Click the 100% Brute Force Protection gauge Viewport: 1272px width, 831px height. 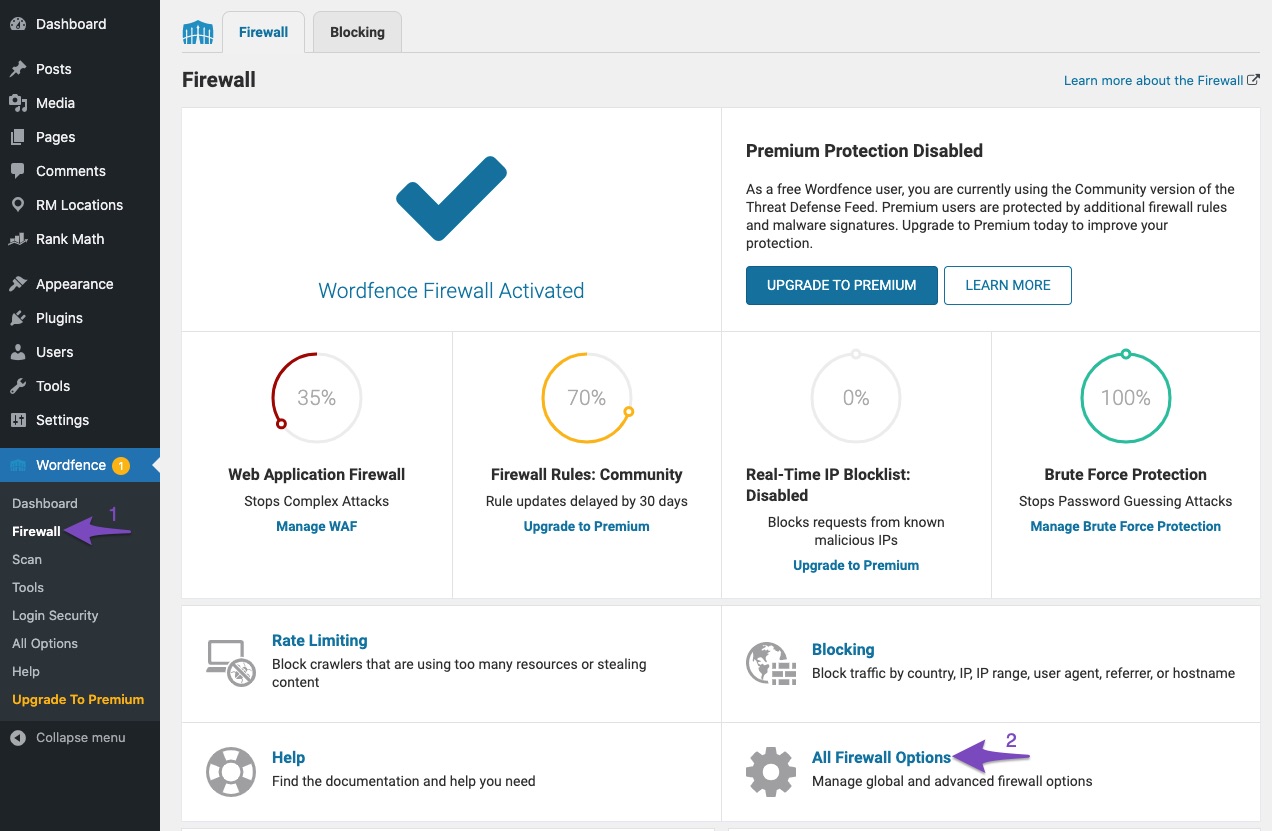coord(1126,398)
